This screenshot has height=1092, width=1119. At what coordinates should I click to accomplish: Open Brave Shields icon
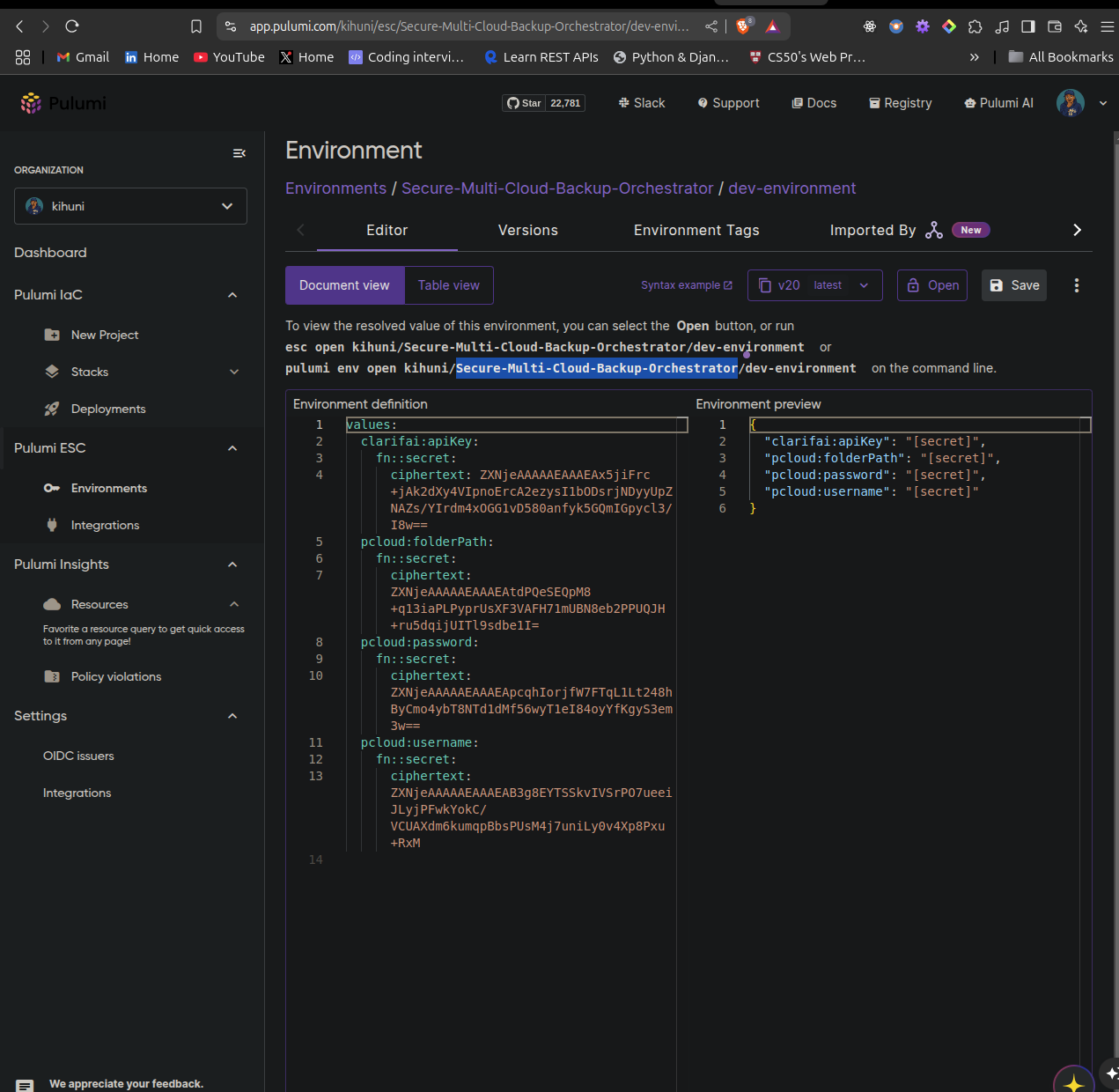743,26
